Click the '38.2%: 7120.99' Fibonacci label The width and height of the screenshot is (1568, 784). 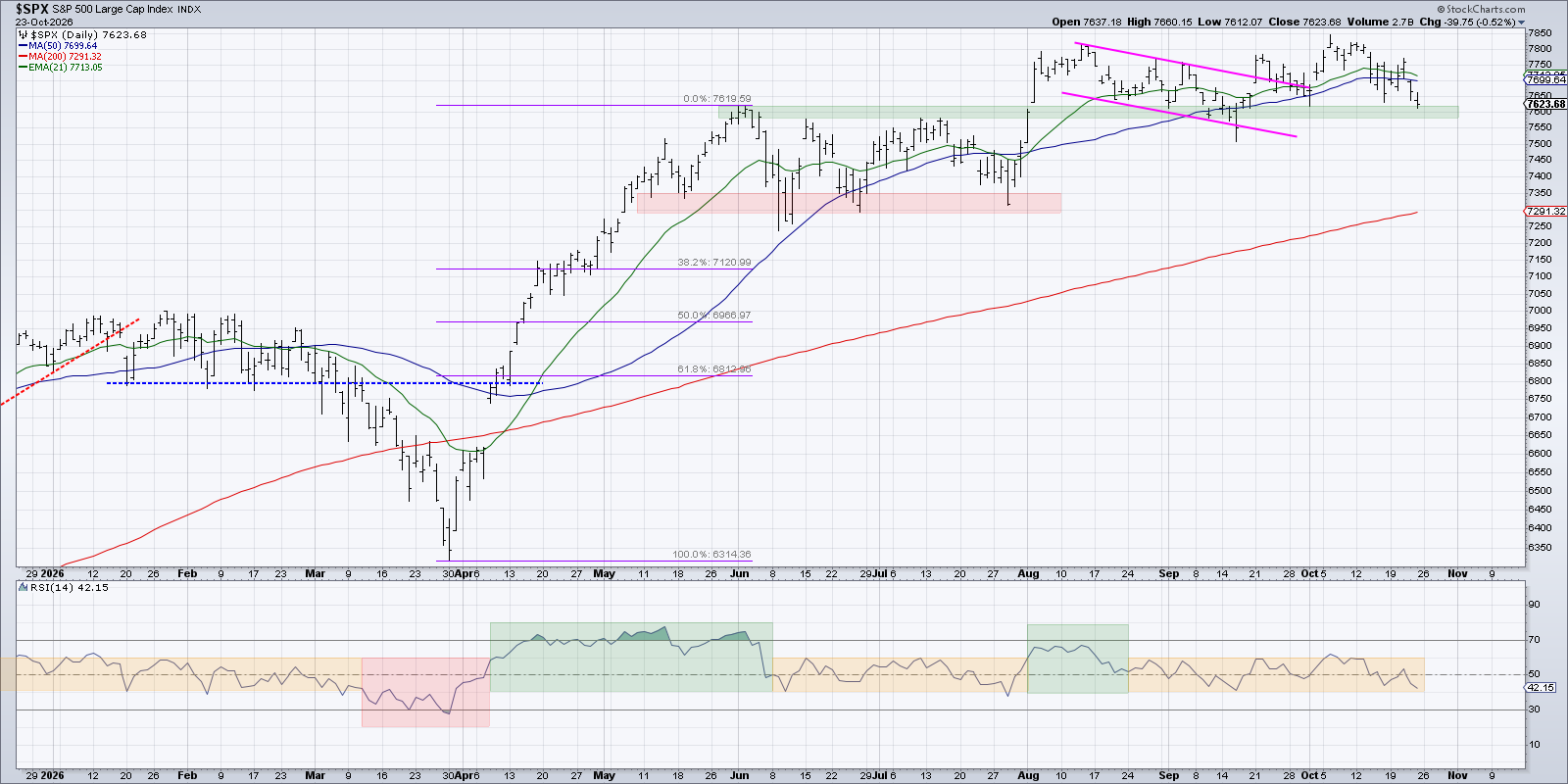714,263
